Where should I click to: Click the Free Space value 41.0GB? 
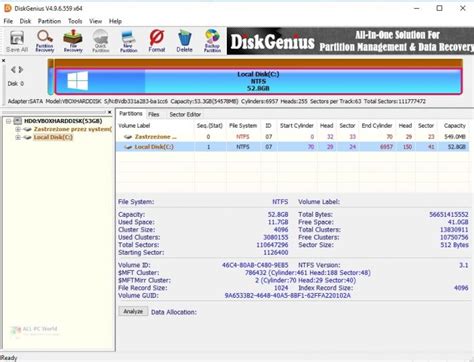[458, 222]
